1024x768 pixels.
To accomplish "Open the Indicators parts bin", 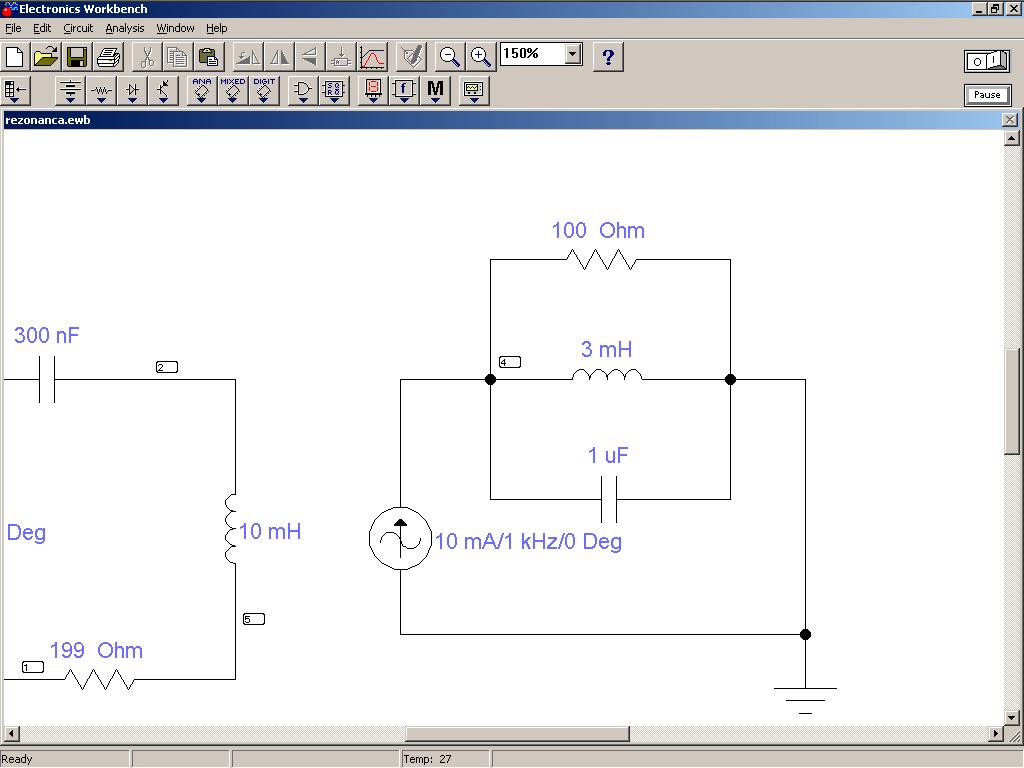I will (x=373, y=91).
